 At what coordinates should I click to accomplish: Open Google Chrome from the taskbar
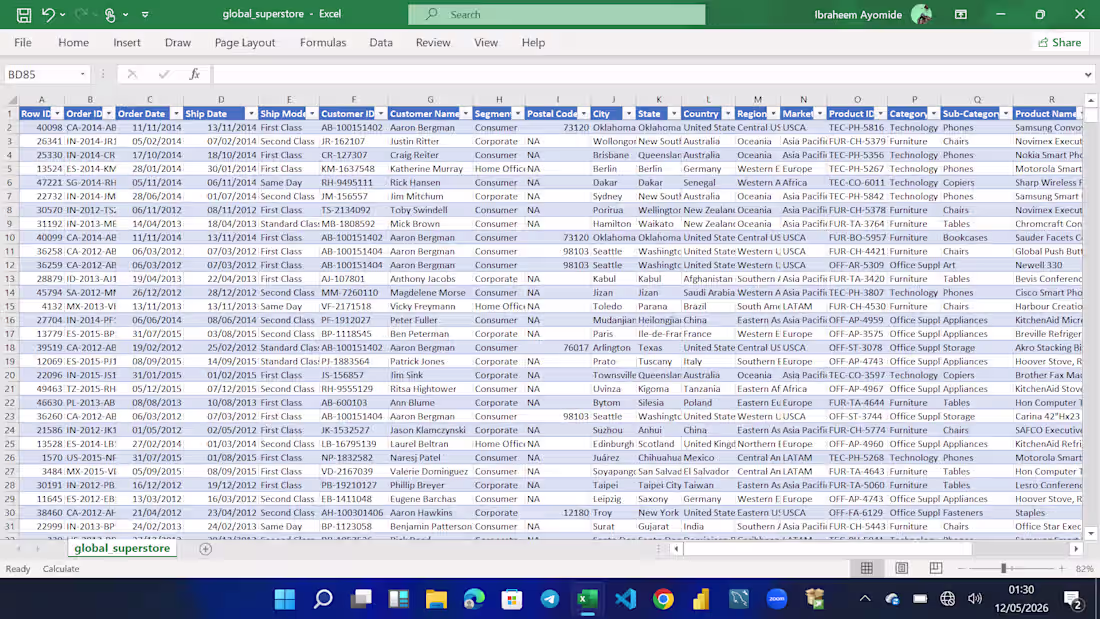tap(664, 599)
